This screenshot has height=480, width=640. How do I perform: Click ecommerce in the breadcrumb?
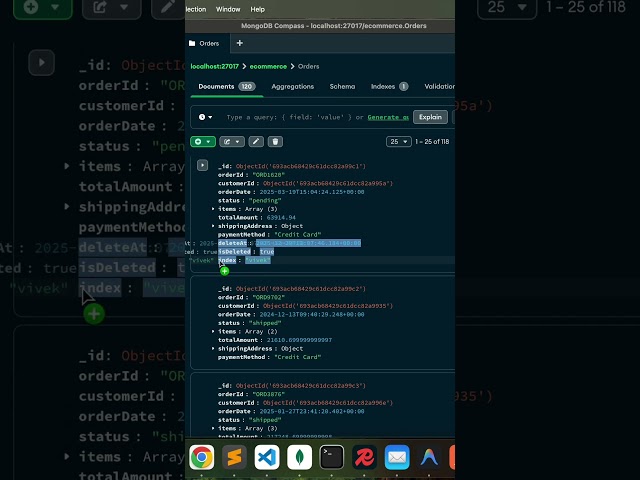coord(268,66)
